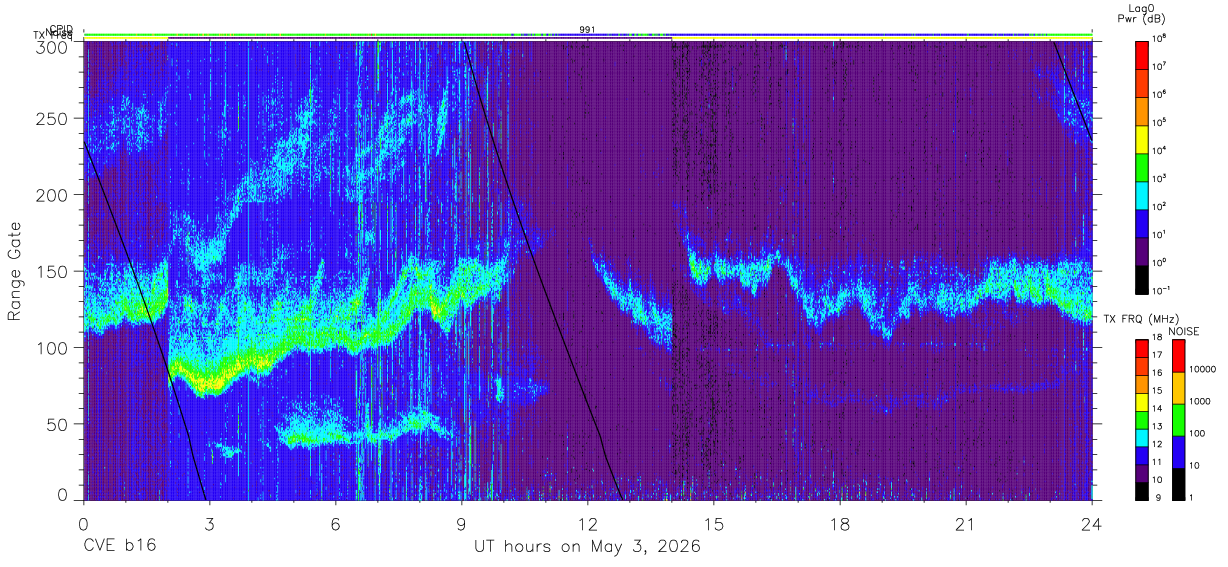
Task: Click the "NOISE" legend title
Action: point(1184,330)
